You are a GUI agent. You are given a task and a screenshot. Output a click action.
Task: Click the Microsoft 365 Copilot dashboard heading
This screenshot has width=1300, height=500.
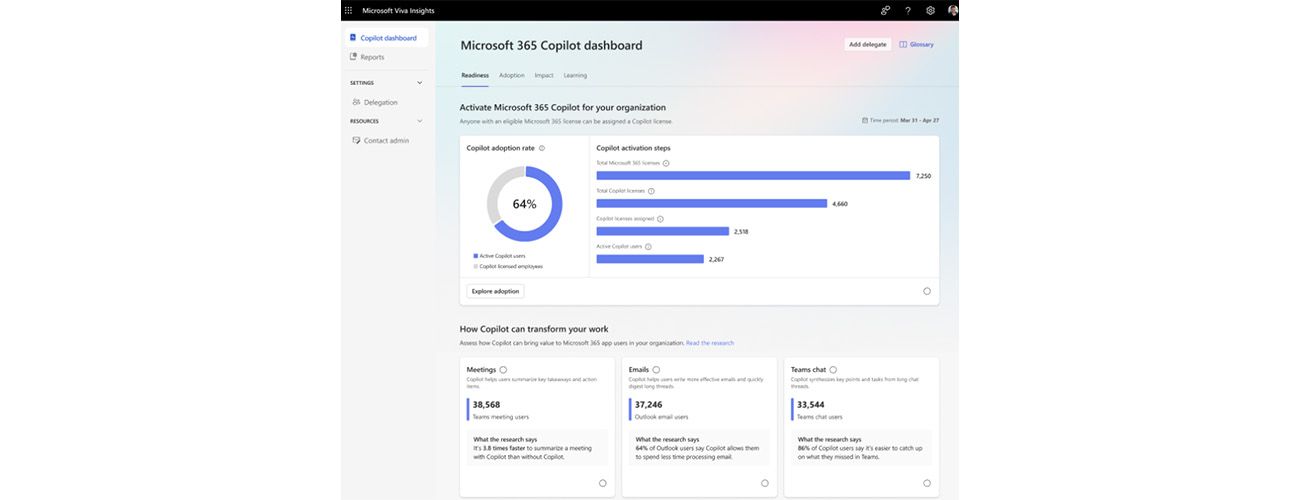[x=551, y=45]
